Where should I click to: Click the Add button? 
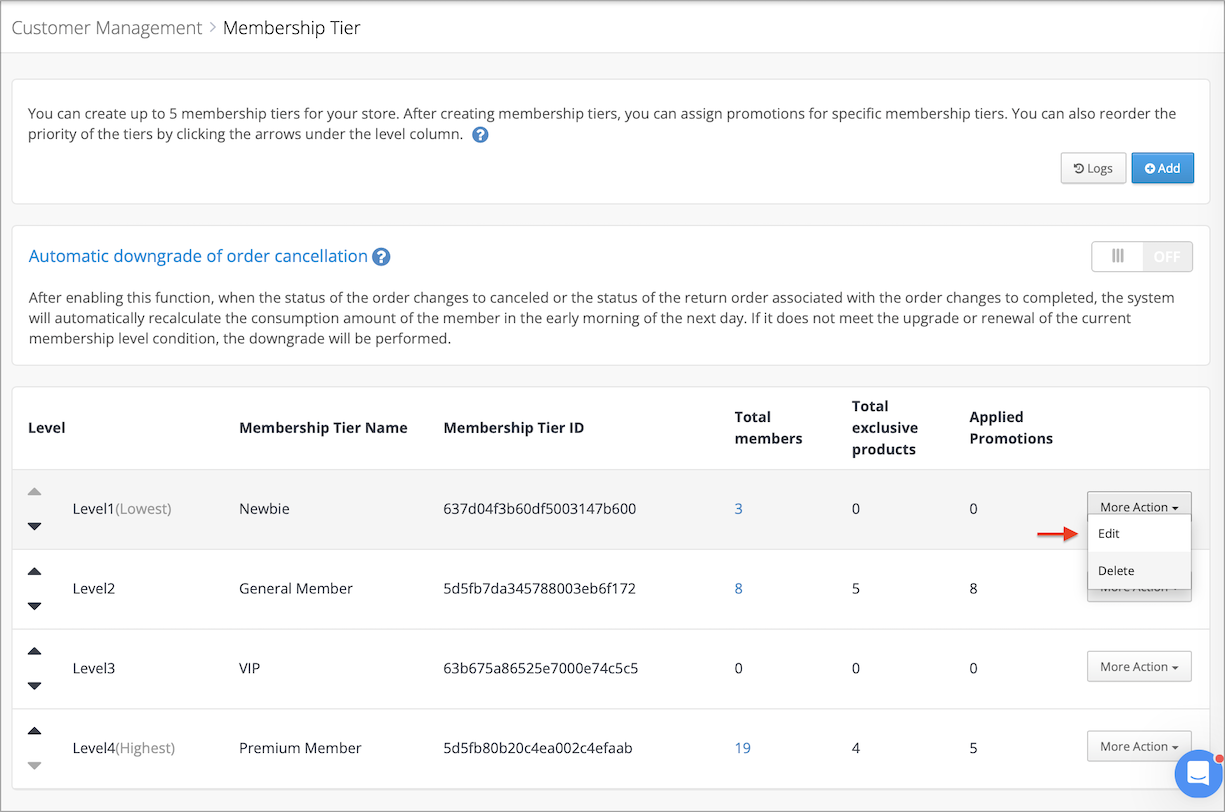tap(1162, 168)
